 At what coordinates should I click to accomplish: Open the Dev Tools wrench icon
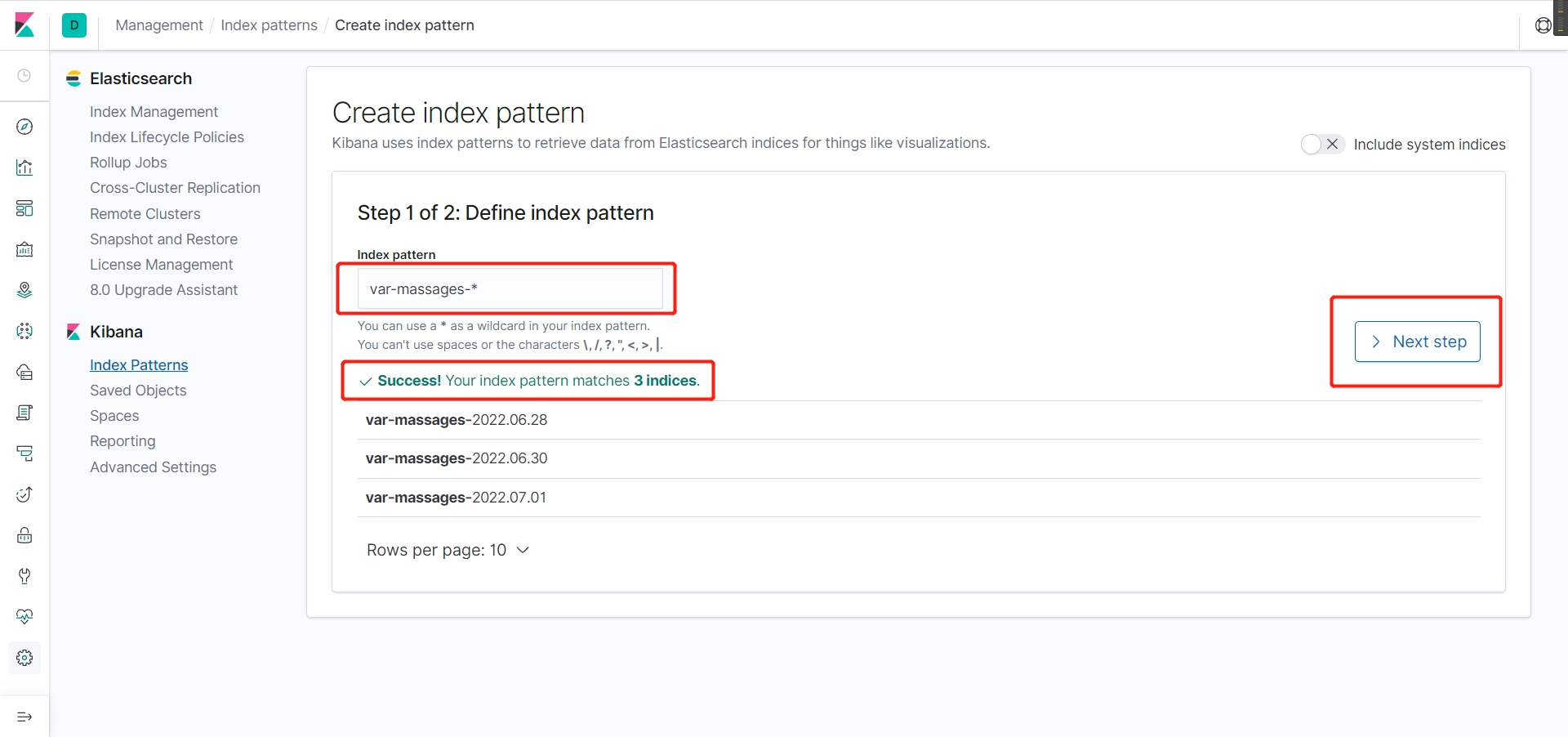coord(24,576)
